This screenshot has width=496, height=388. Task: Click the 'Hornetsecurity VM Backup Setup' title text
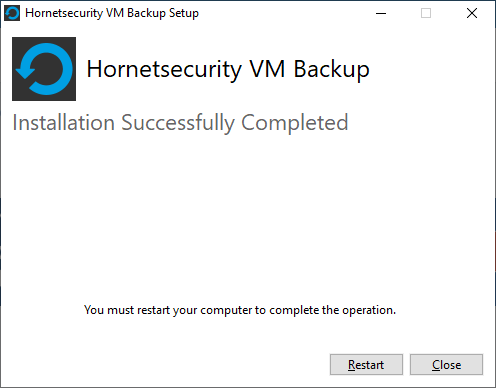tap(112, 13)
